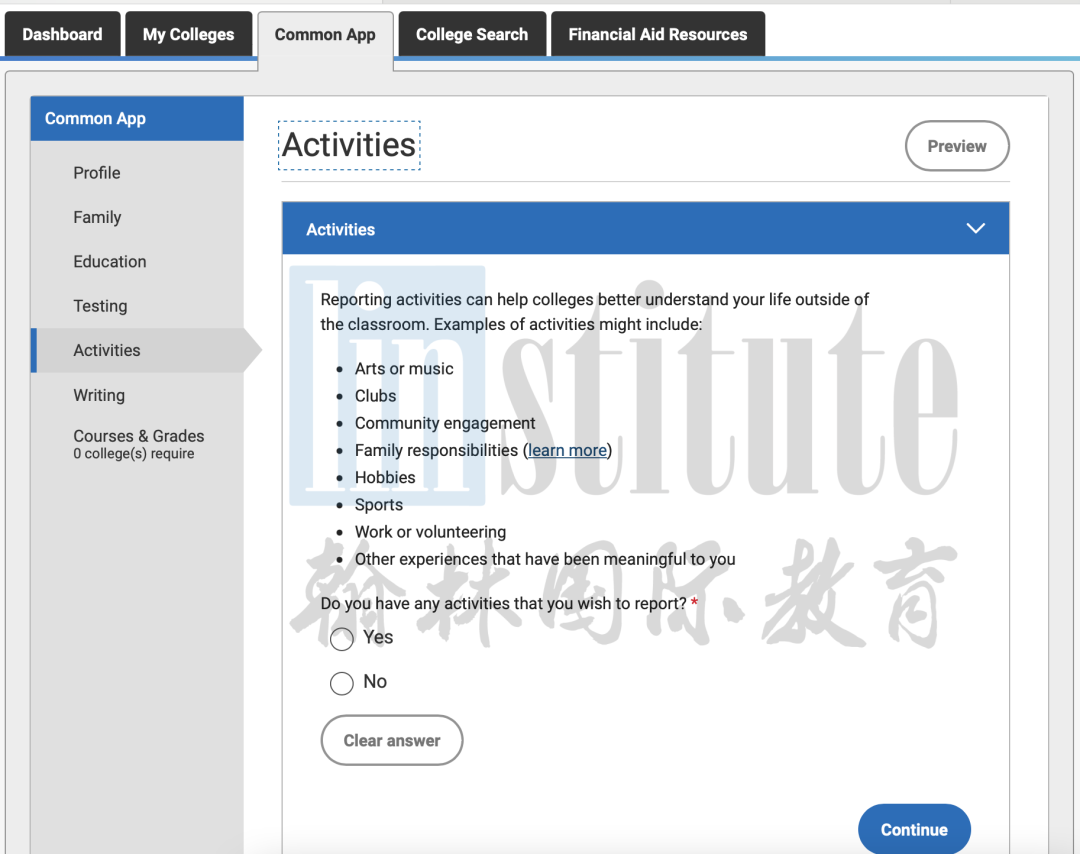1080x854 pixels.
Task: Click the 'Clubs' list item
Action: coord(375,396)
